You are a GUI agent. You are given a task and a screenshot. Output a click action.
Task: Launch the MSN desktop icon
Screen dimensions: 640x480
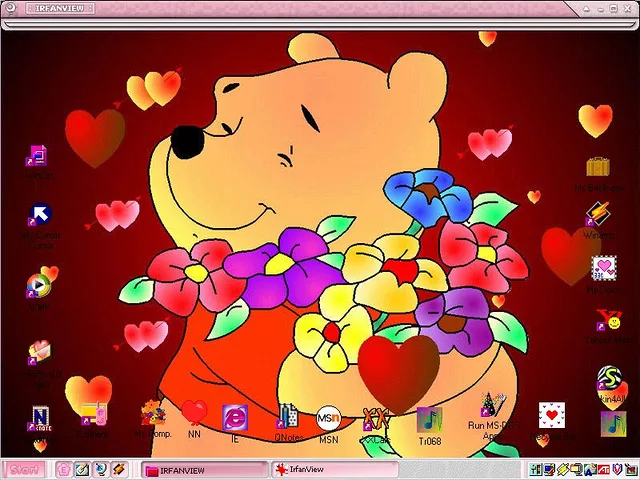pyautogui.click(x=329, y=418)
